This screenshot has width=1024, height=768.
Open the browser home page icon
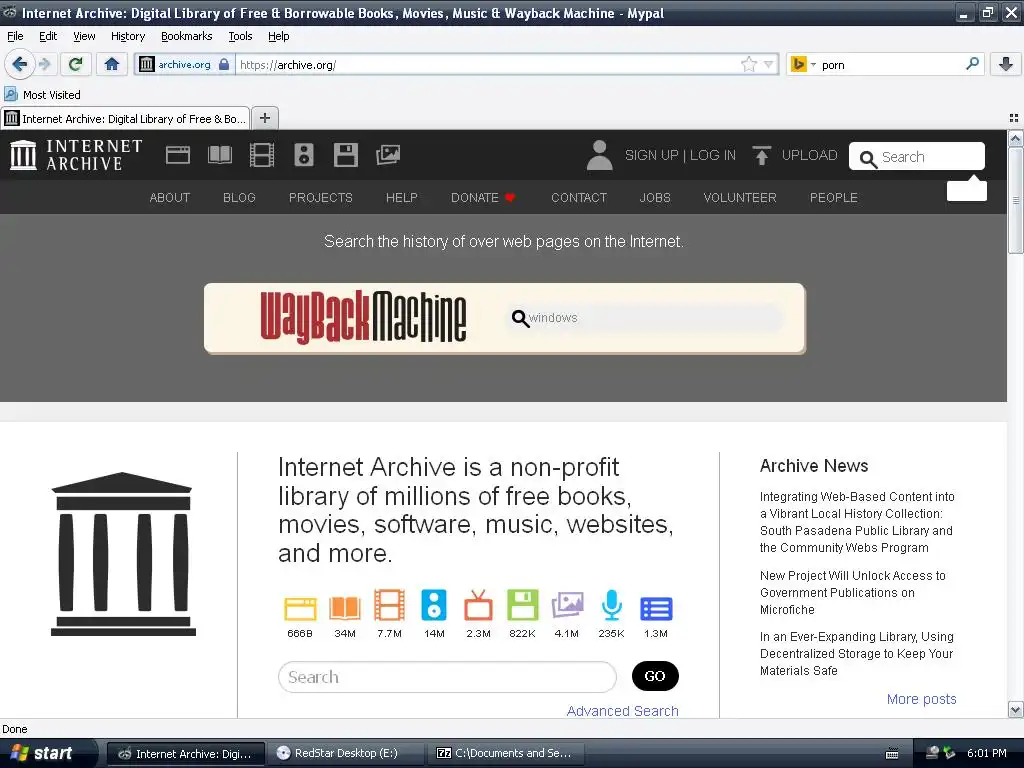pos(112,64)
